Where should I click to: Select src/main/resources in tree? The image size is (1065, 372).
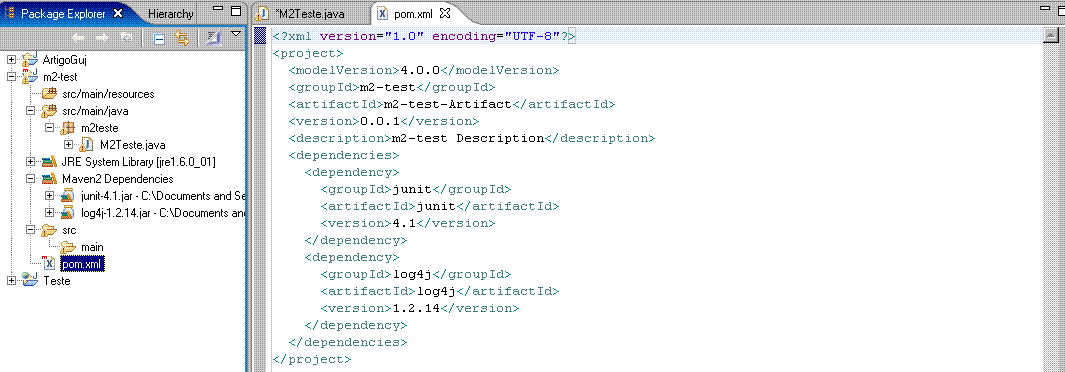point(108,94)
